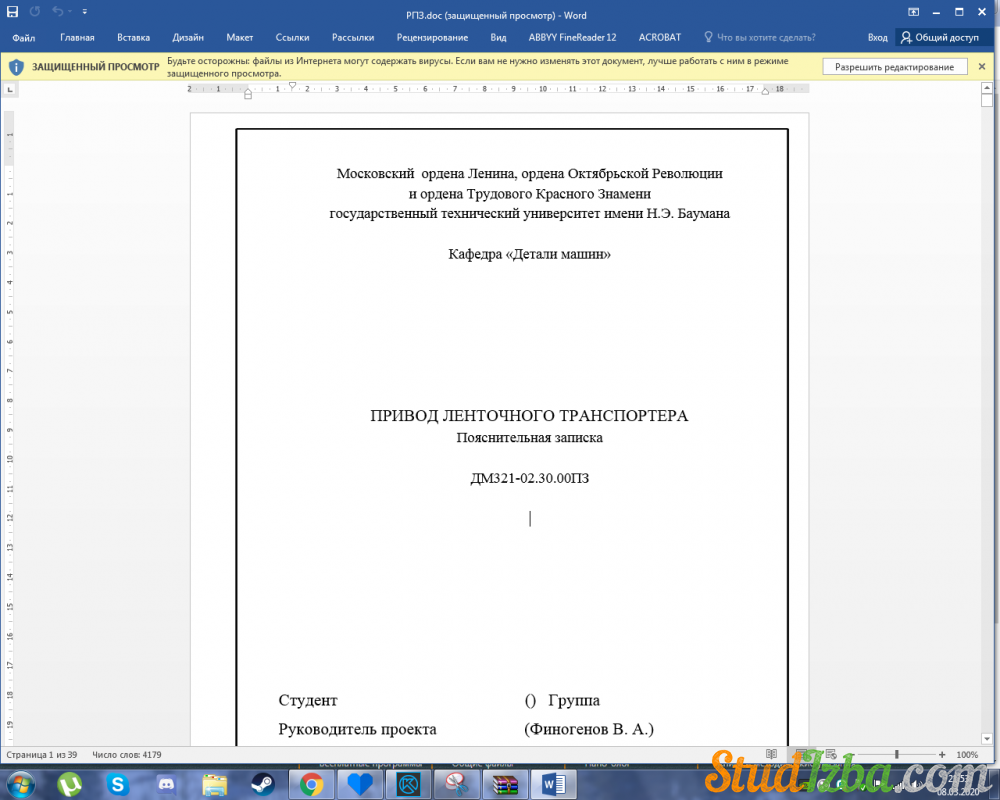Viewport: 1000px width, 800px height.
Task: Open the Quick Access Toolbar customize arrow
Action: (x=84, y=13)
